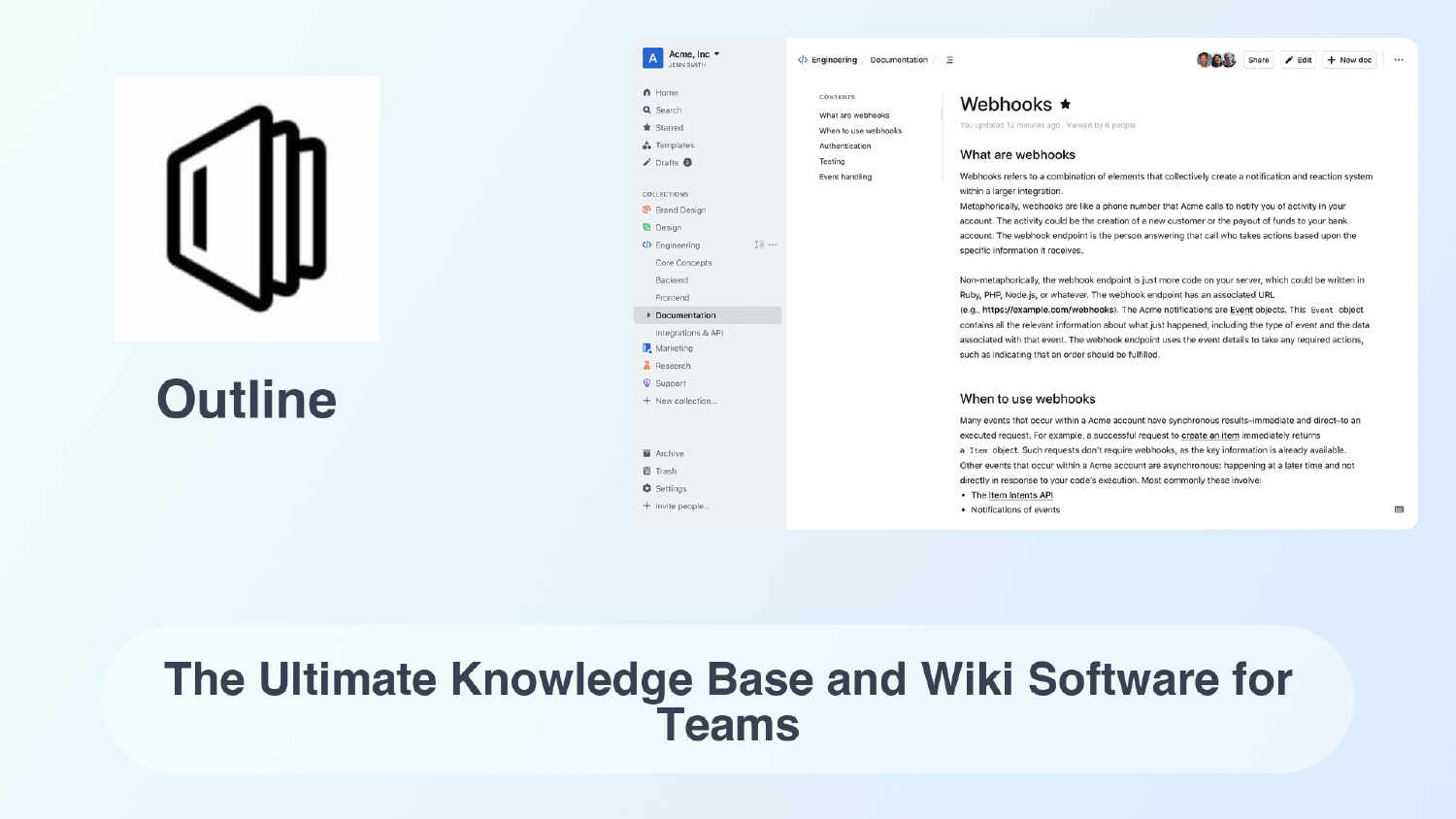
Task: Toggle the table of contents panel
Action: pyautogui.click(x=948, y=59)
